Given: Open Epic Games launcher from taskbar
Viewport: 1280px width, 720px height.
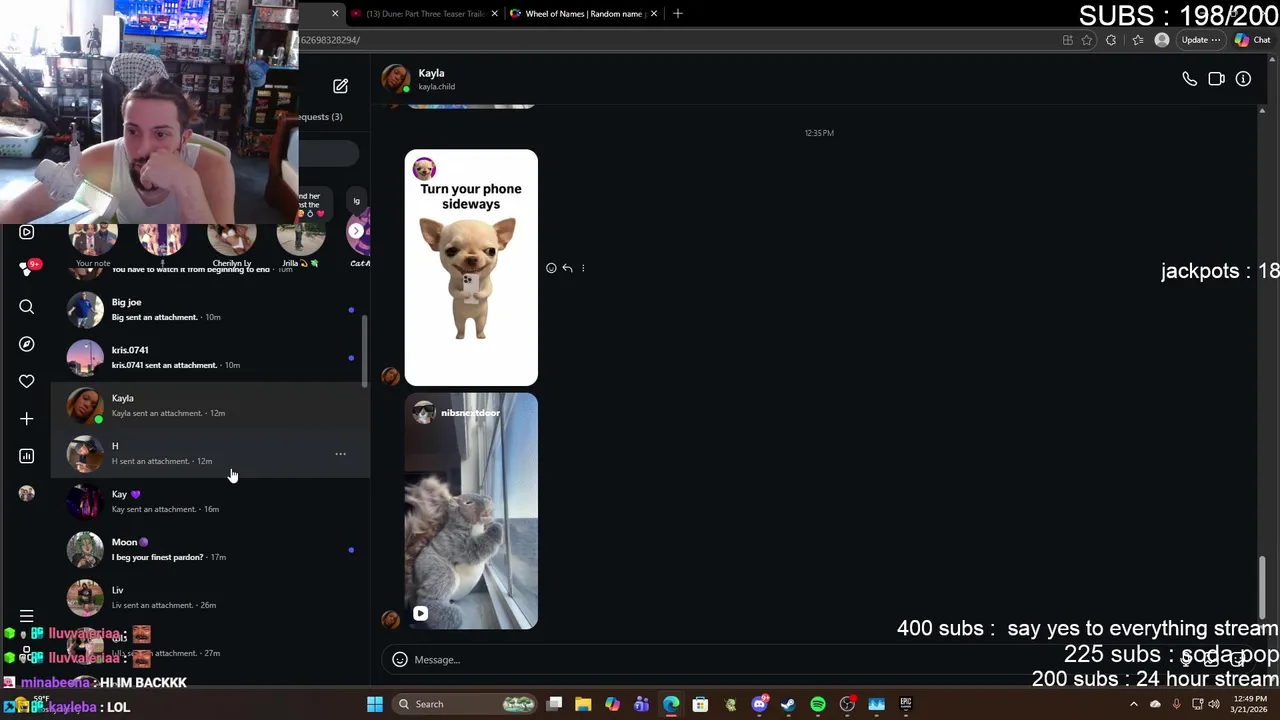Looking at the screenshot, I should click(906, 704).
